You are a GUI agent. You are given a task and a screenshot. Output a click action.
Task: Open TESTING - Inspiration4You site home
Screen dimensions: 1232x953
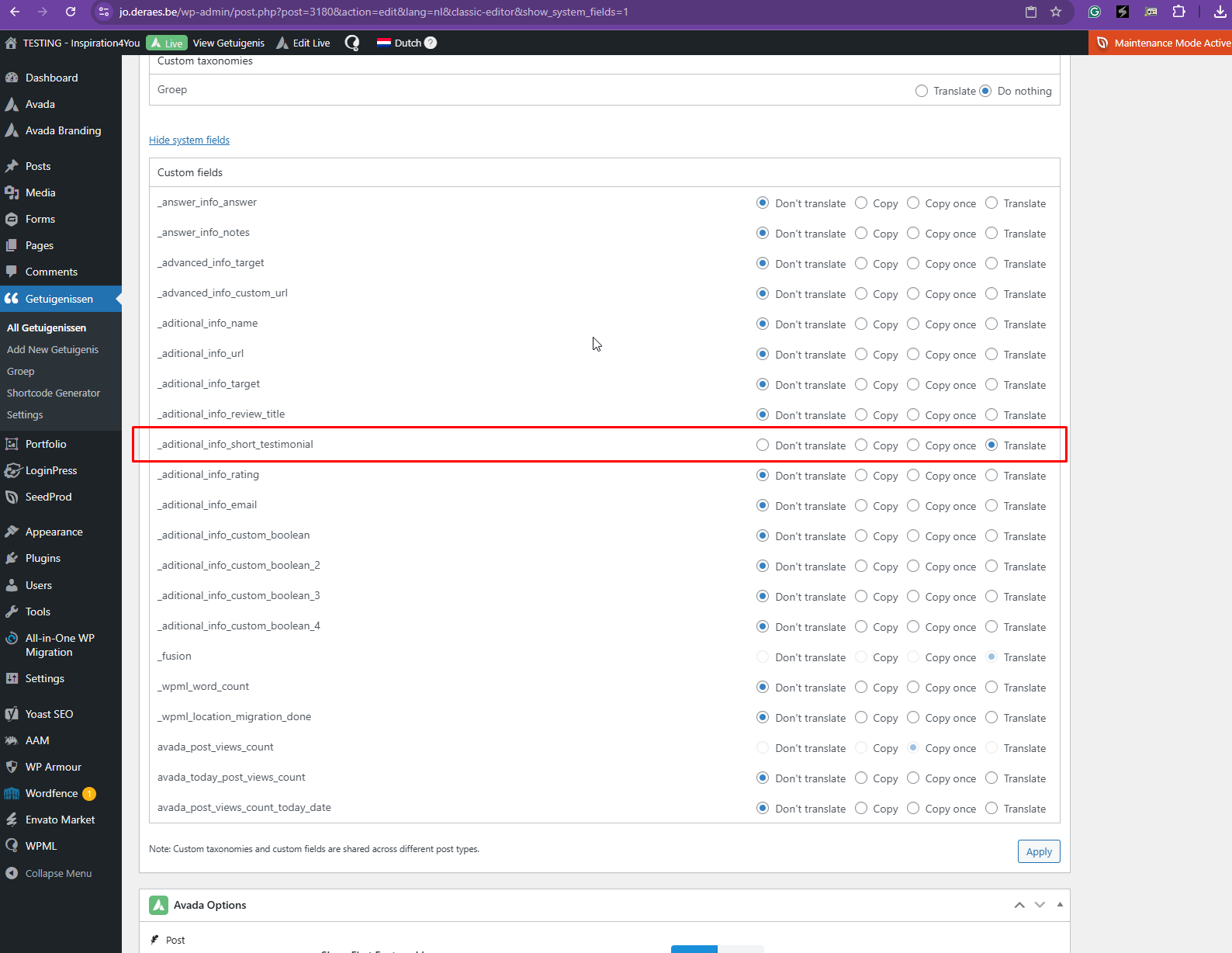(x=72, y=43)
